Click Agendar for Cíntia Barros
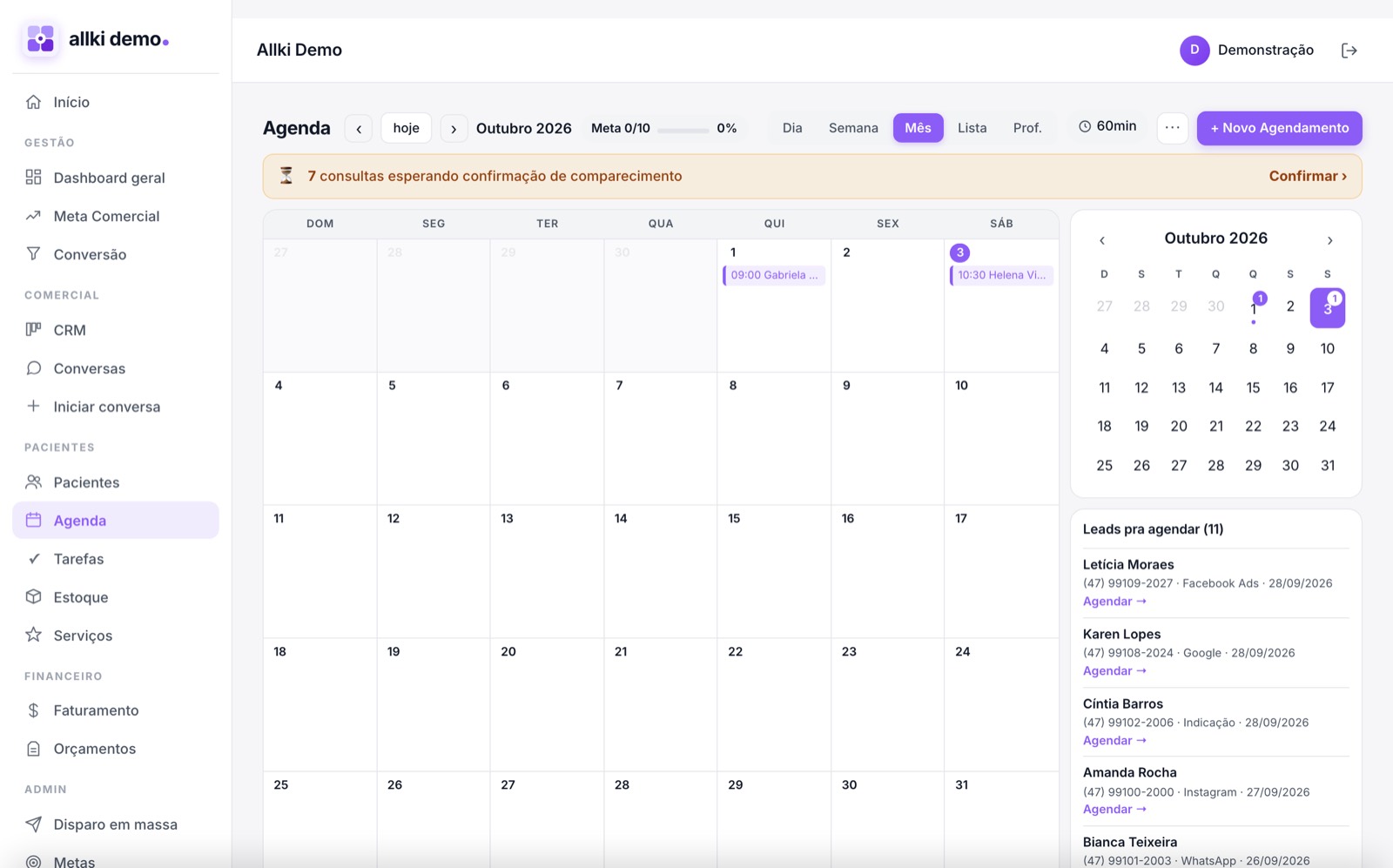The height and width of the screenshot is (868, 1393). [1114, 741]
